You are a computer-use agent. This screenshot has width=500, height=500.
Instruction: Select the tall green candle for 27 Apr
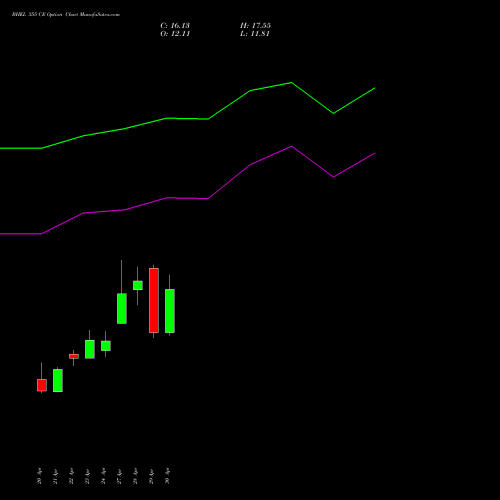tap(122, 309)
